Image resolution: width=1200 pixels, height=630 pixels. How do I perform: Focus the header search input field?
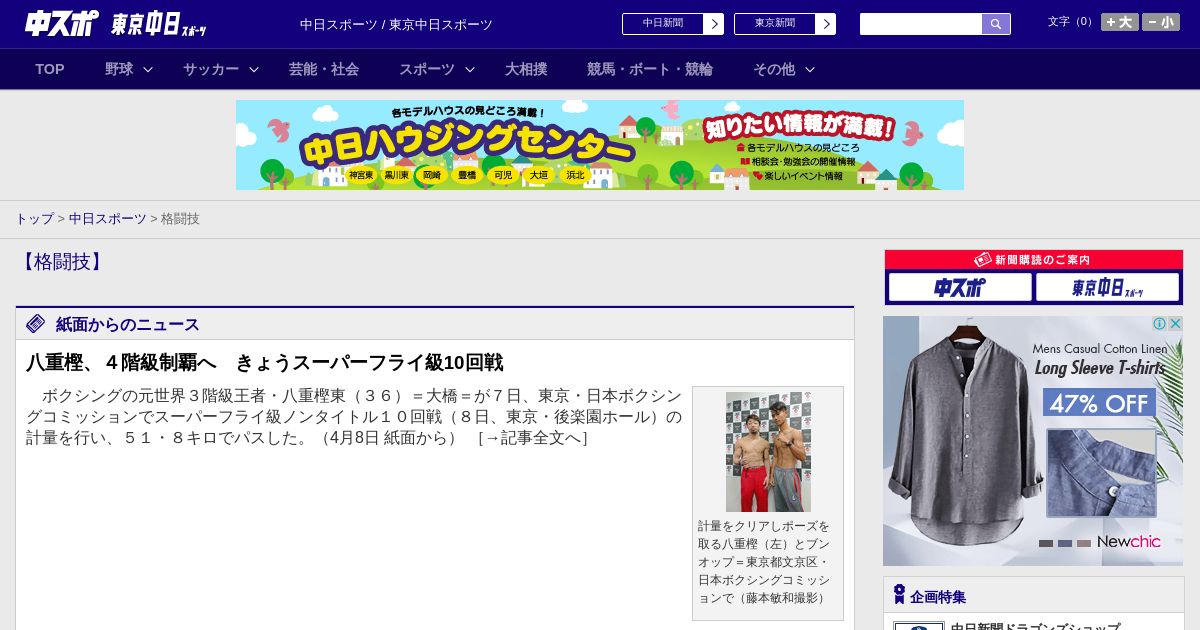(921, 24)
